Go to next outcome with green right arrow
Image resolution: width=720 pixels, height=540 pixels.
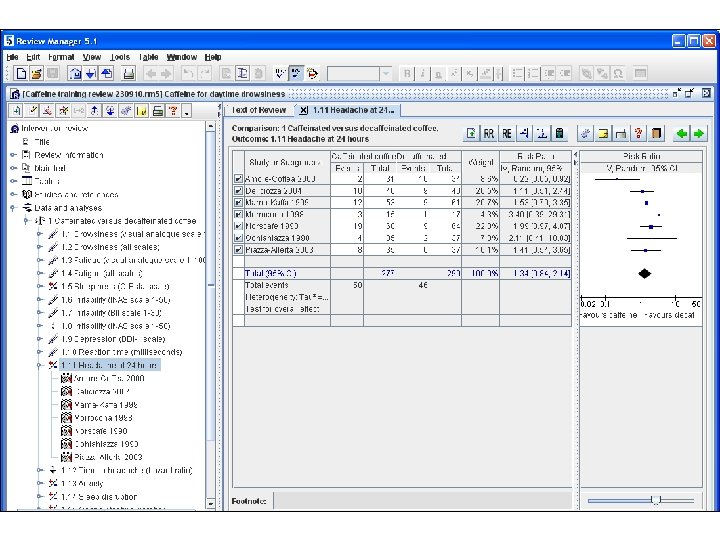coord(699,134)
